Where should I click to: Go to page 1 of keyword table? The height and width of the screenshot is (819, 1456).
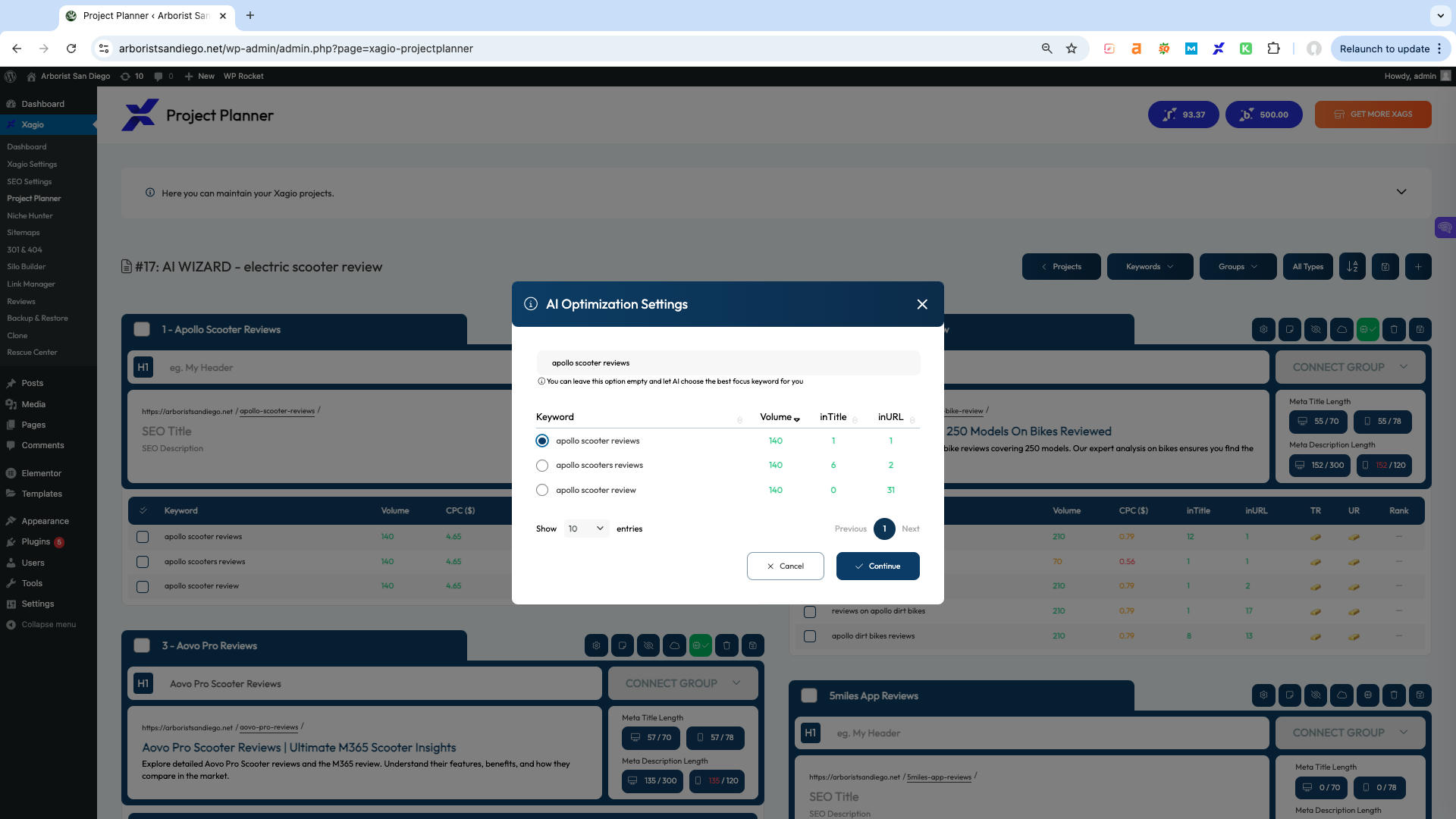coord(884,529)
